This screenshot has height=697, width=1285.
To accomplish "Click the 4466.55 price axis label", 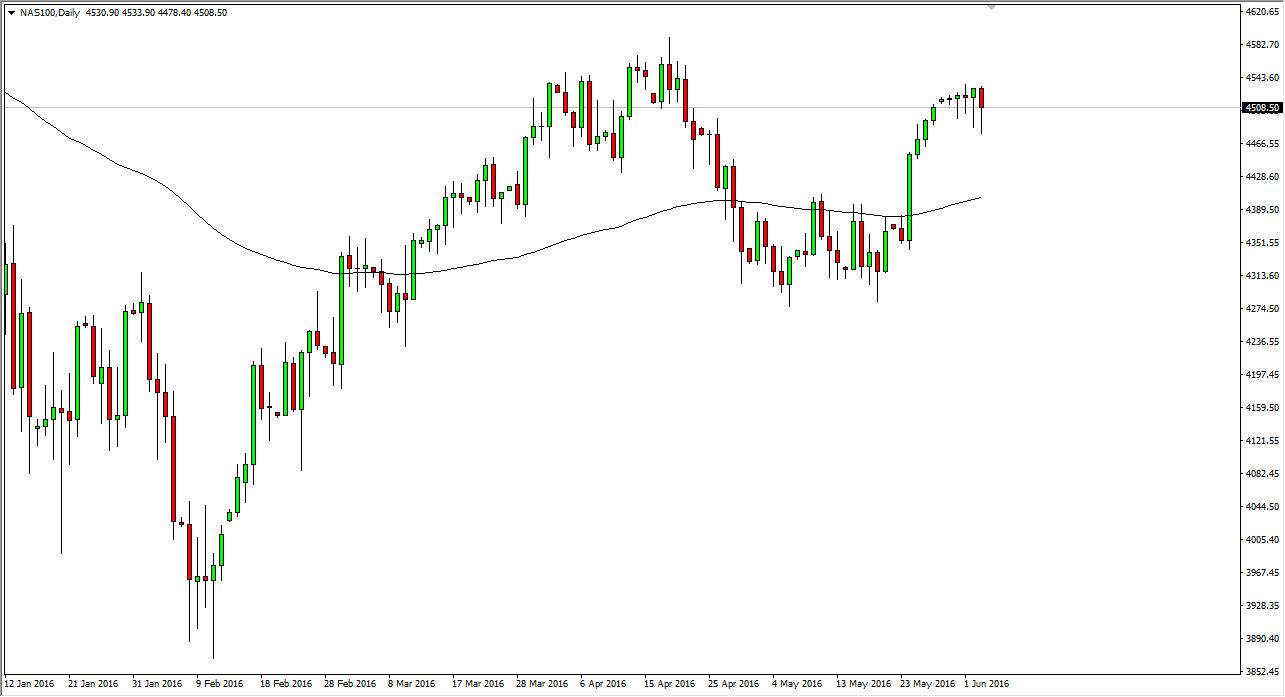I will pos(1261,144).
